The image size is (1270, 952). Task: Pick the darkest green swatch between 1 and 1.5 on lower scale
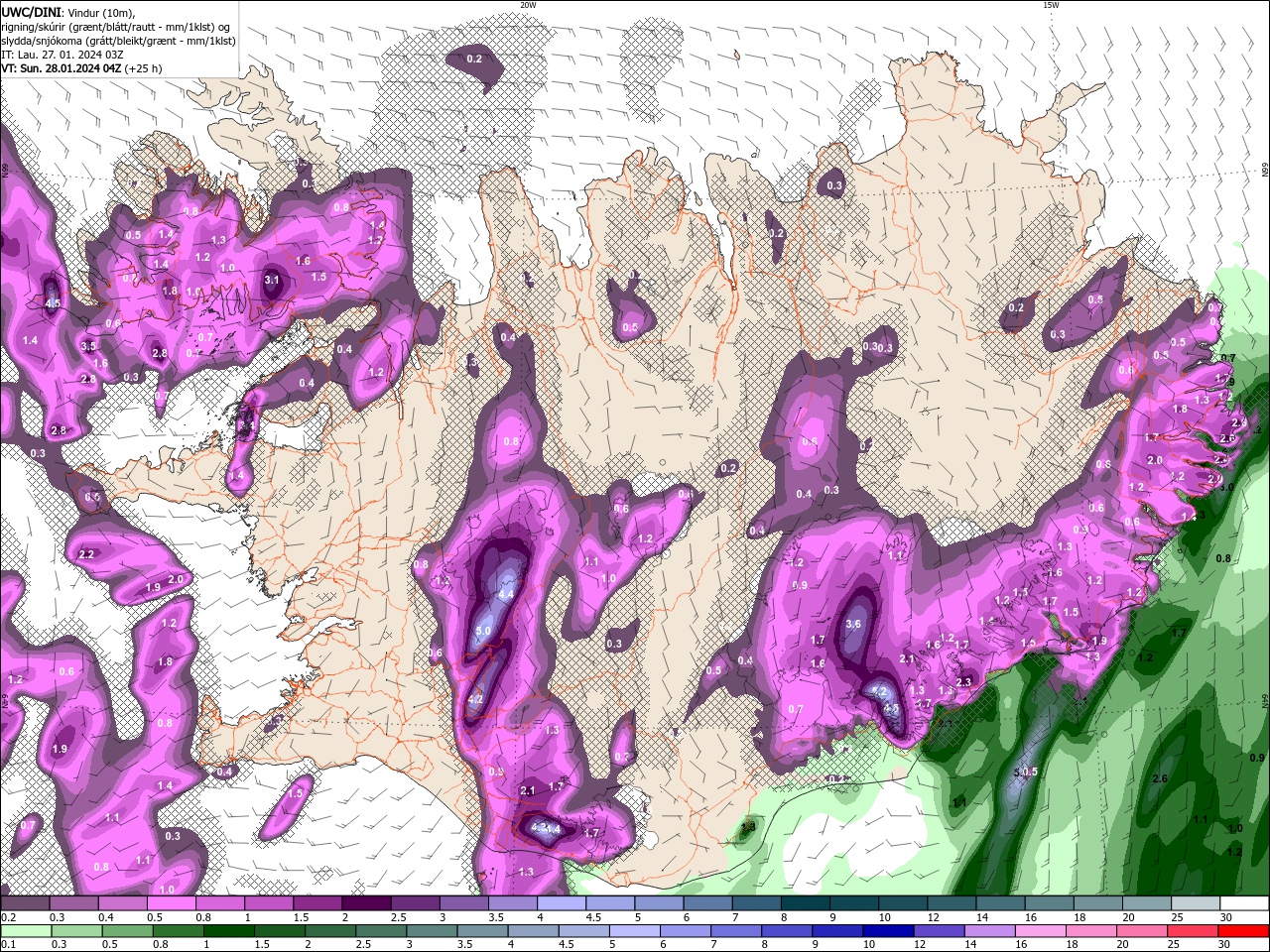(228, 931)
